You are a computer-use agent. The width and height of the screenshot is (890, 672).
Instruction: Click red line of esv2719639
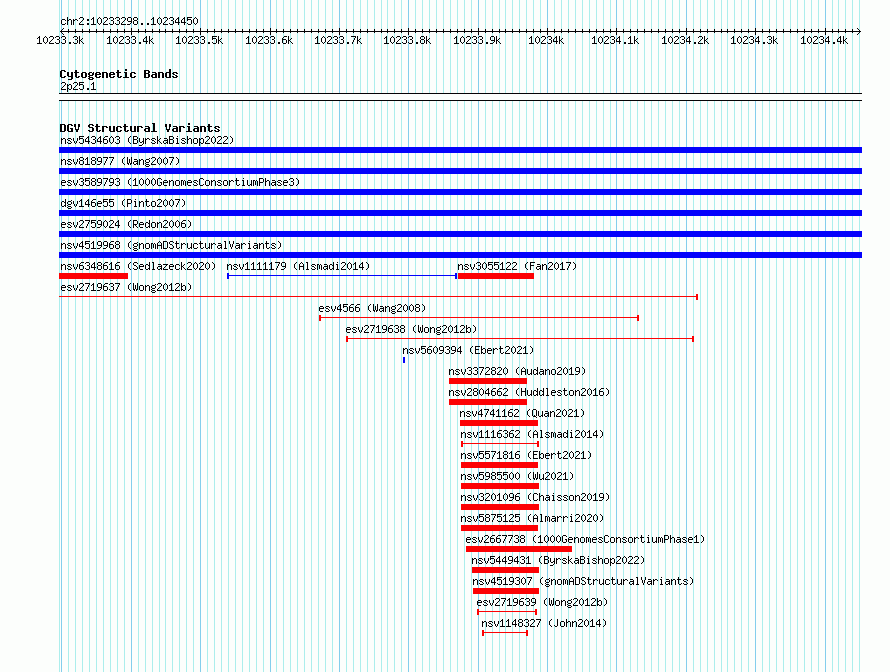click(x=507, y=612)
